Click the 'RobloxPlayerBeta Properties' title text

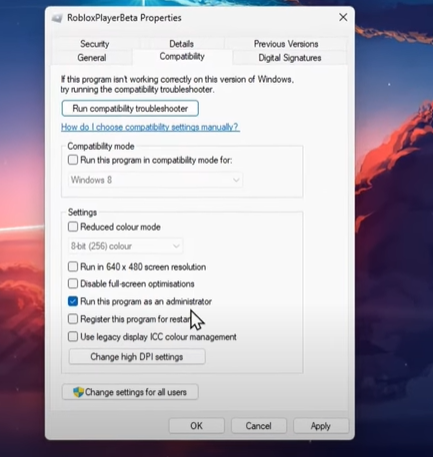(124, 18)
